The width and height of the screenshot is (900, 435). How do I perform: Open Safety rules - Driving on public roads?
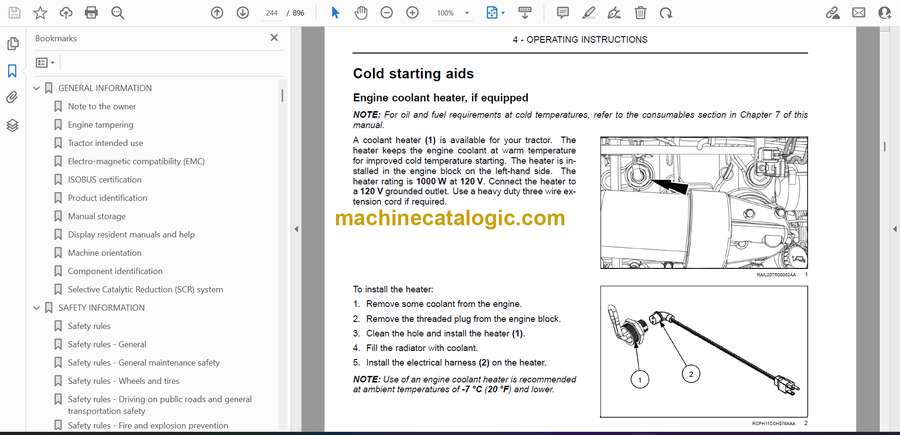(160, 405)
